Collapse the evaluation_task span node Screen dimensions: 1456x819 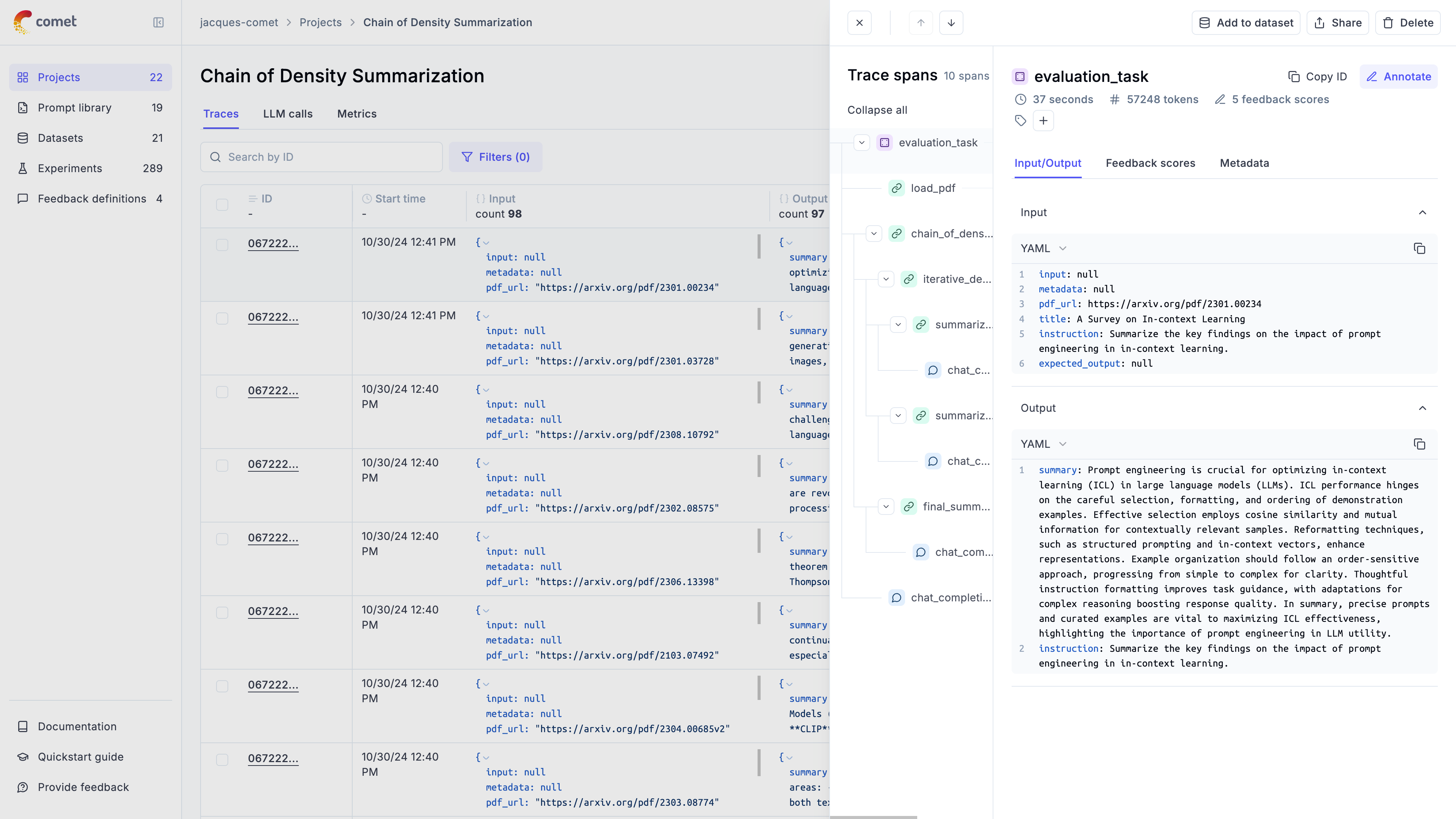(861, 143)
